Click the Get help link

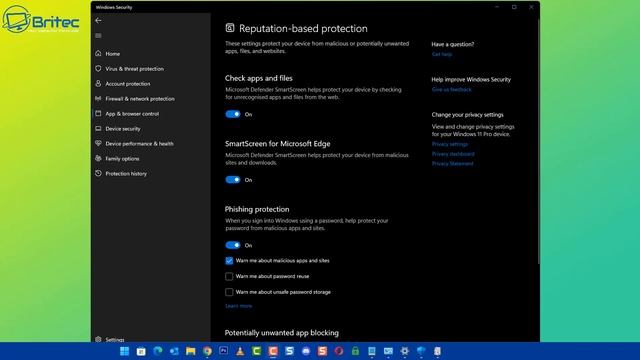pos(442,54)
